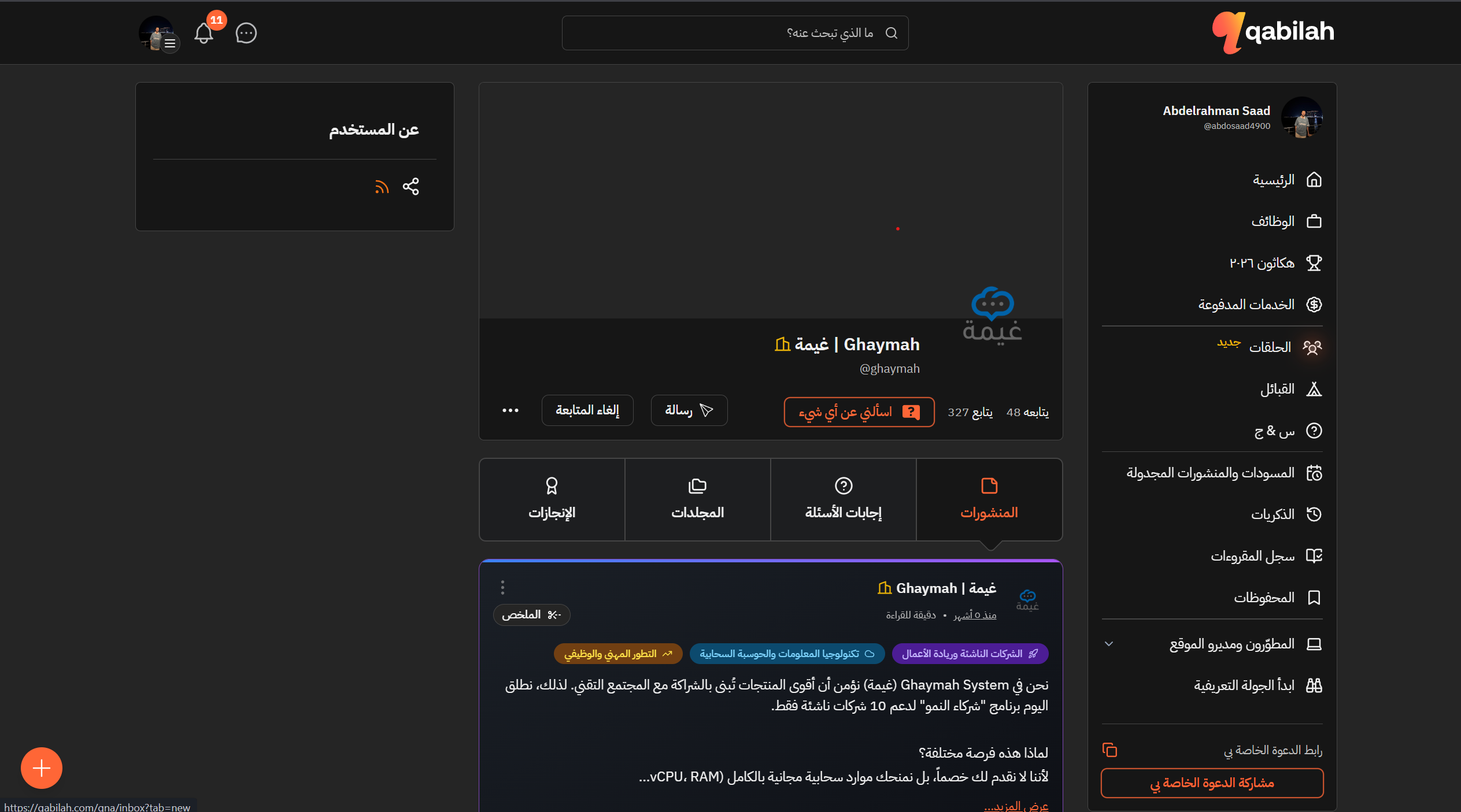Send a message via رسالة button
This screenshot has width=1461, height=812.
coord(689,410)
